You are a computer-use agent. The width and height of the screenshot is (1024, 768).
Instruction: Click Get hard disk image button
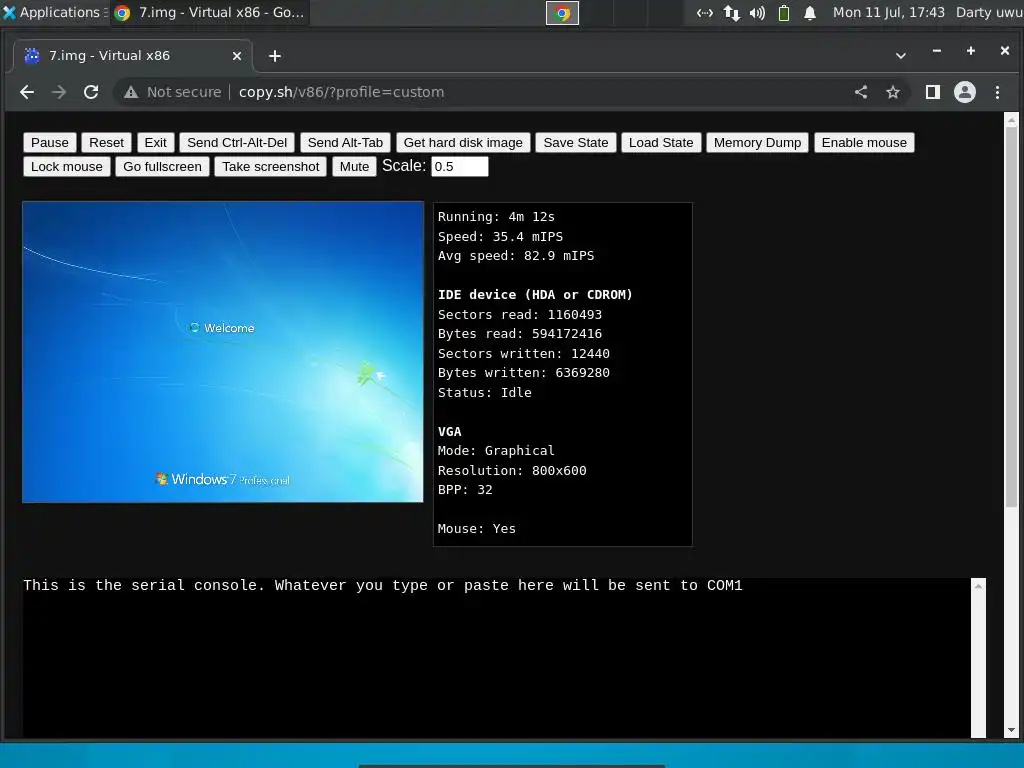pos(463,142)
